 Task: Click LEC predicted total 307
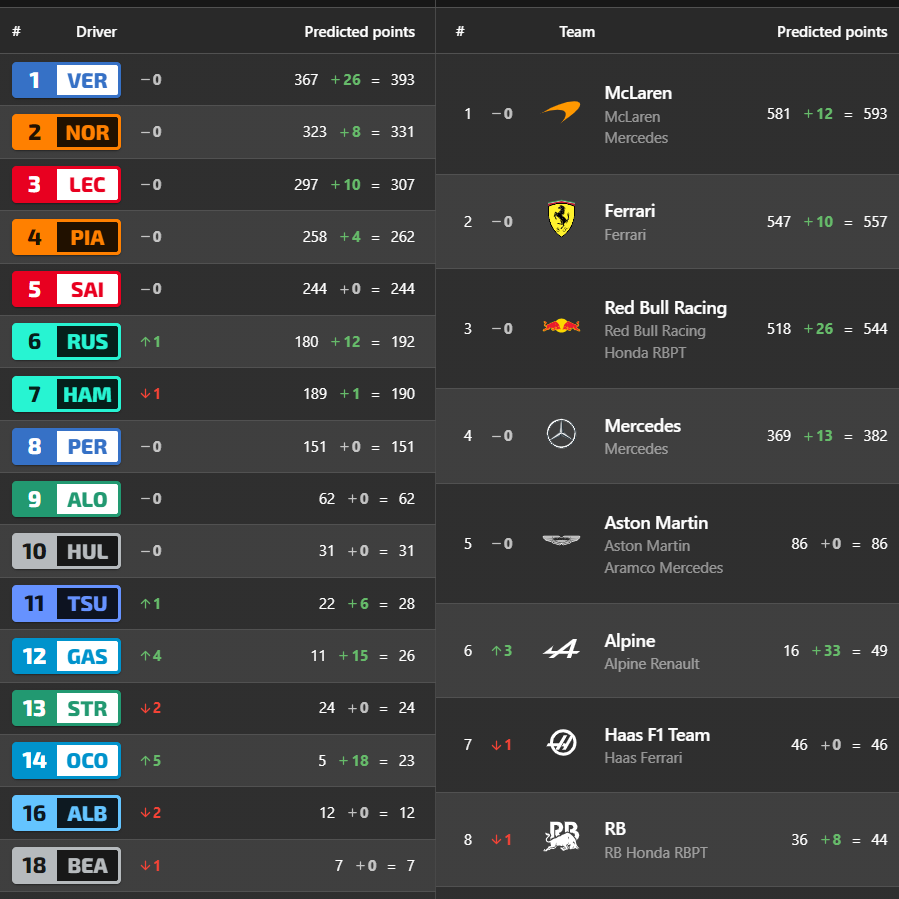[402, 185]
